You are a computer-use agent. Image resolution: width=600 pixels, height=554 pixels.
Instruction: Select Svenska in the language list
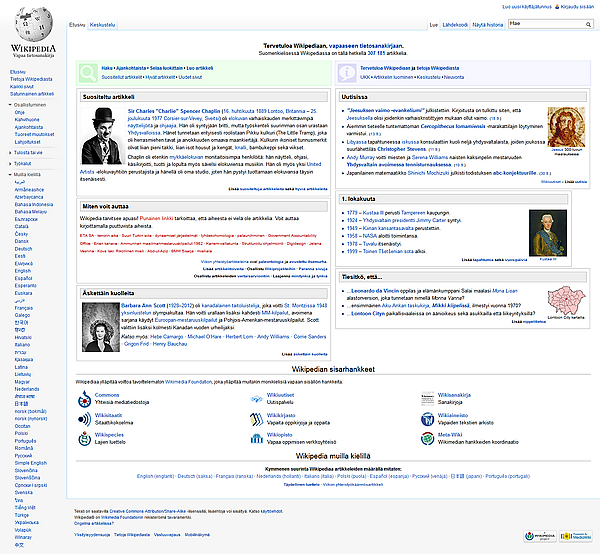24,493
